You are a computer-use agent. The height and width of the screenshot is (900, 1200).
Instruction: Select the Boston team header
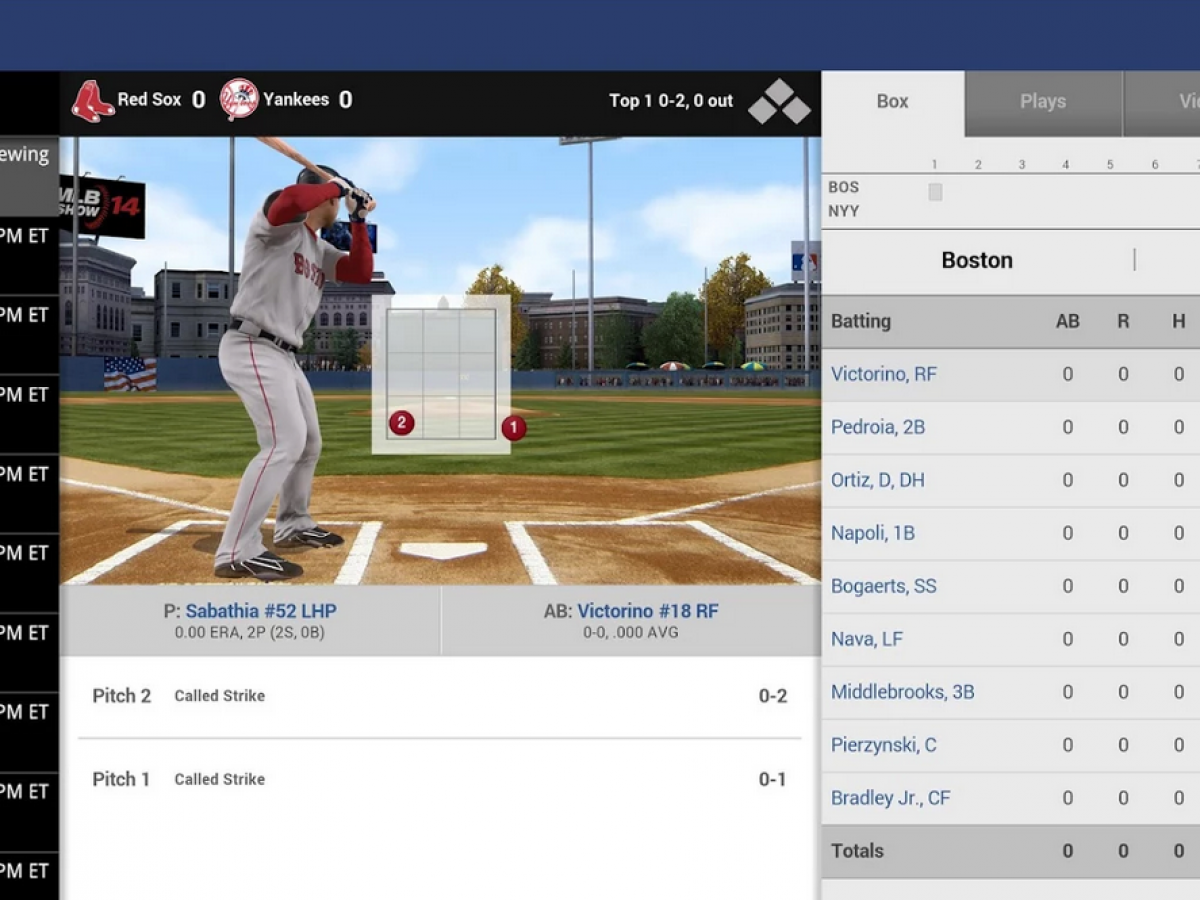point(977,260)
